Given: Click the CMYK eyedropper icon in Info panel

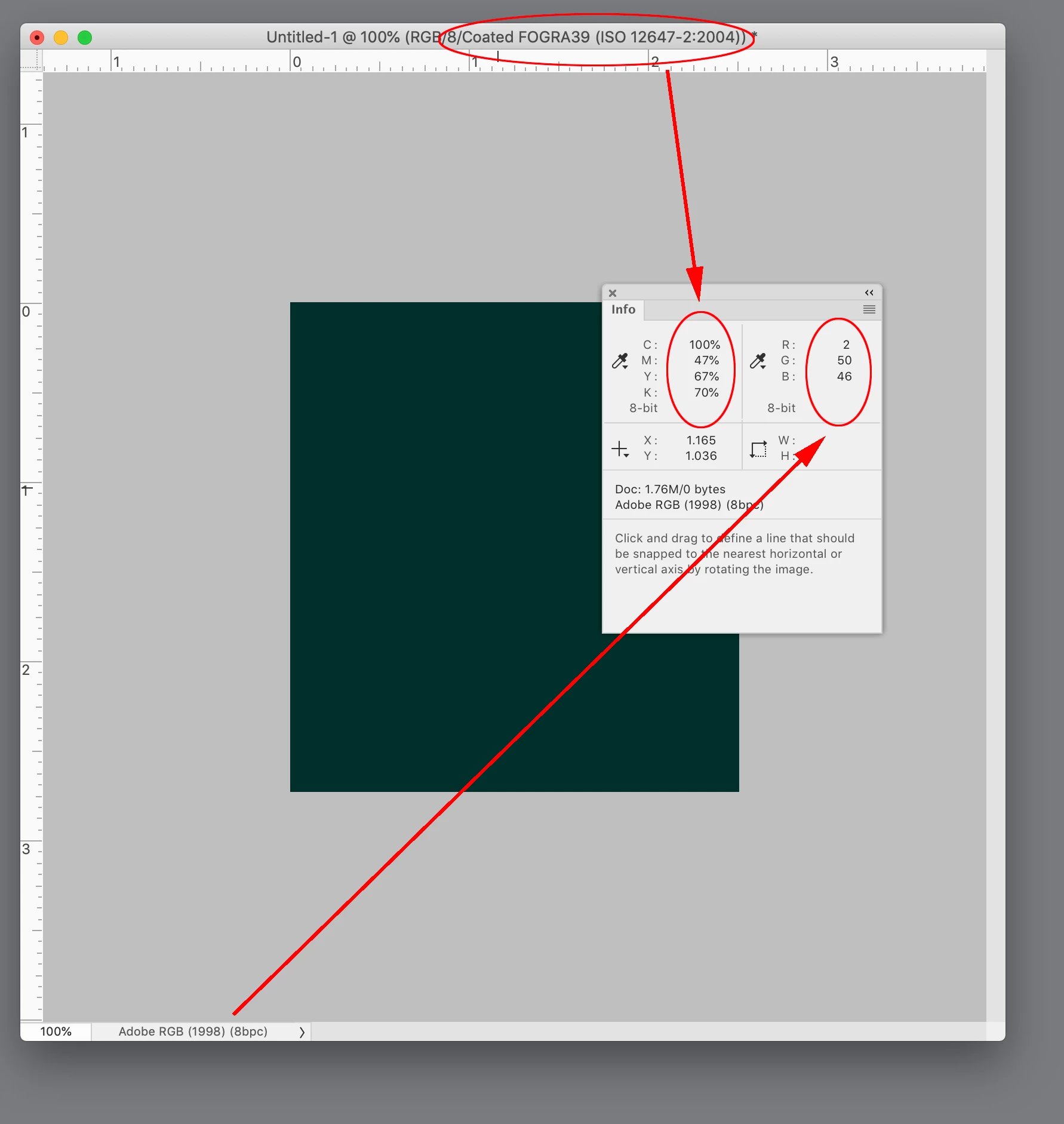Looking at the screenshot, I should coord(620,361).
